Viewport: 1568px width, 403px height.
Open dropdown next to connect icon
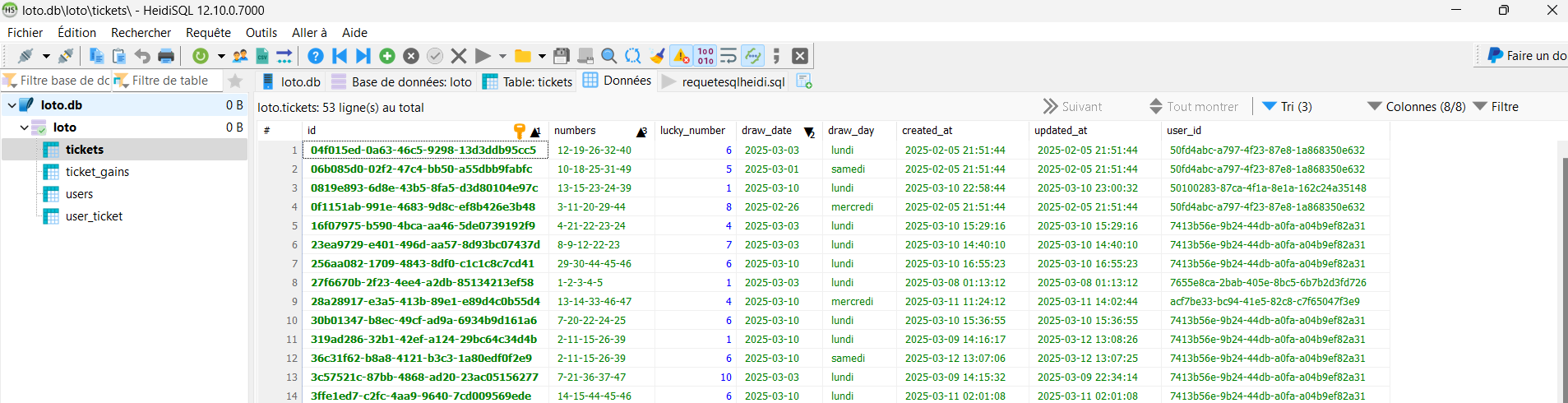46,56
